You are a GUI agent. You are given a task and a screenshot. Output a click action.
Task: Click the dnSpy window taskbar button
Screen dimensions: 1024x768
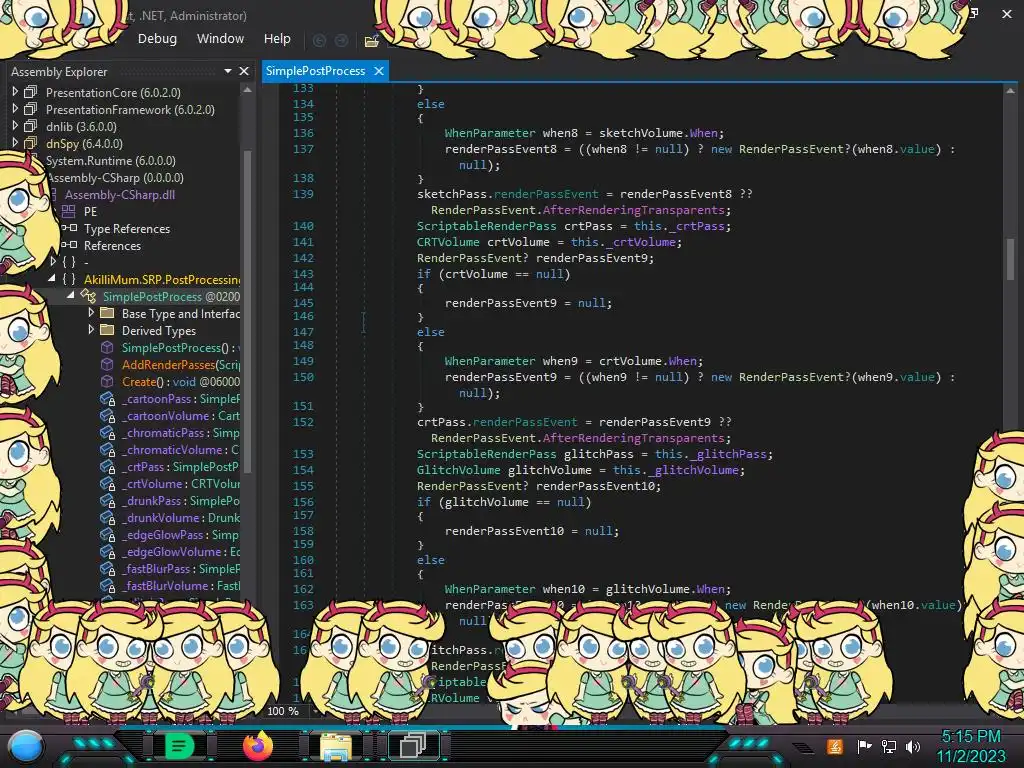click(413, 745)
